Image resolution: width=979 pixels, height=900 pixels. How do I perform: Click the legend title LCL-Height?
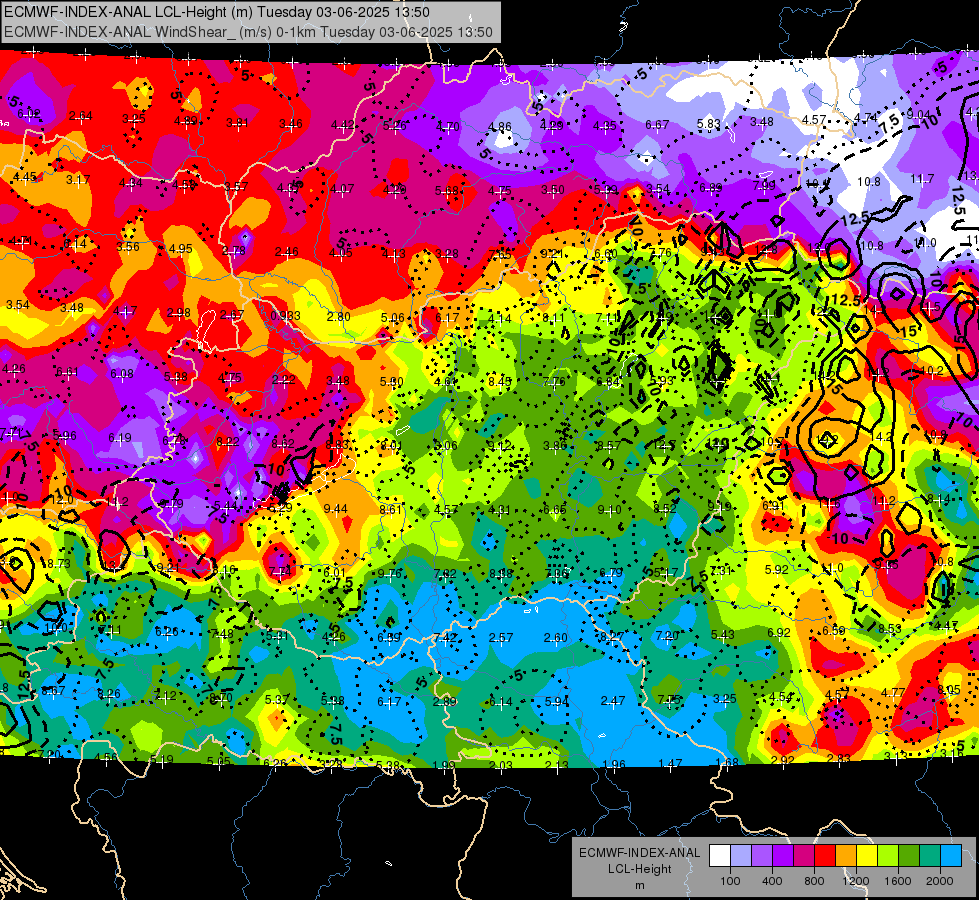click(x=639, y=869)
